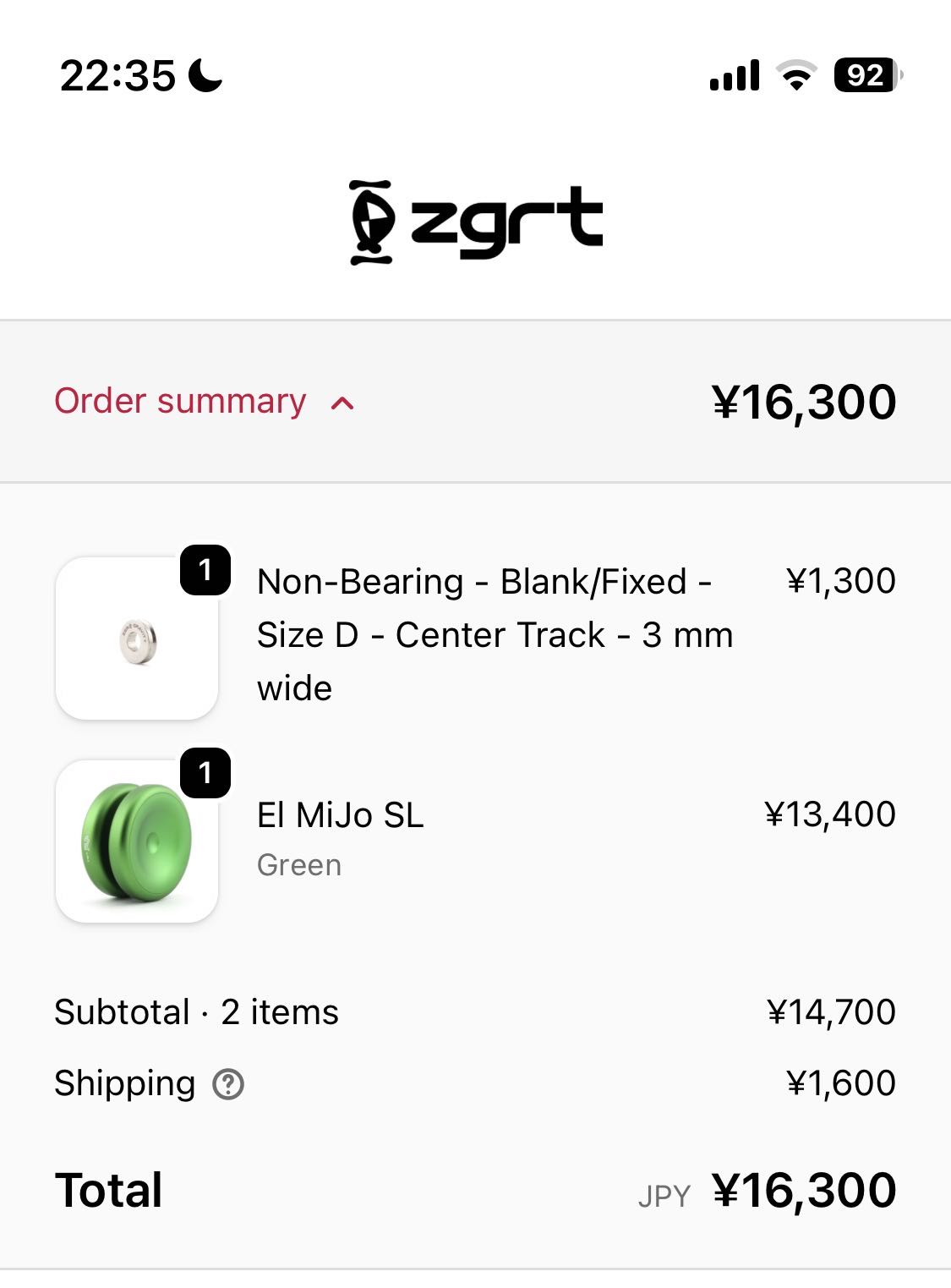
Task: Collapse the order summary chevron
Action: click(x=342, y=403)
